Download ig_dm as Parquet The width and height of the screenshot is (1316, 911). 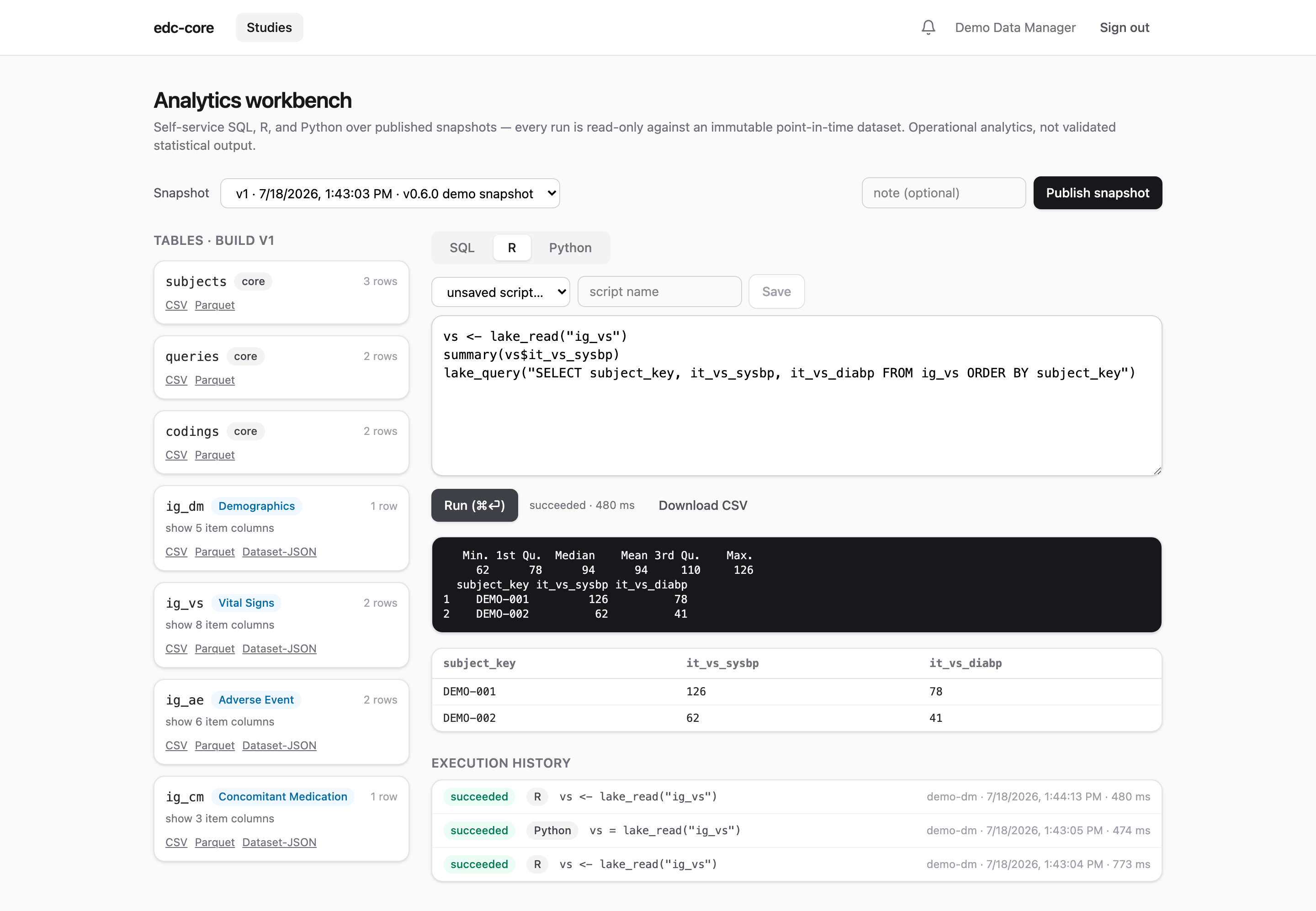[x=215, y=551]
